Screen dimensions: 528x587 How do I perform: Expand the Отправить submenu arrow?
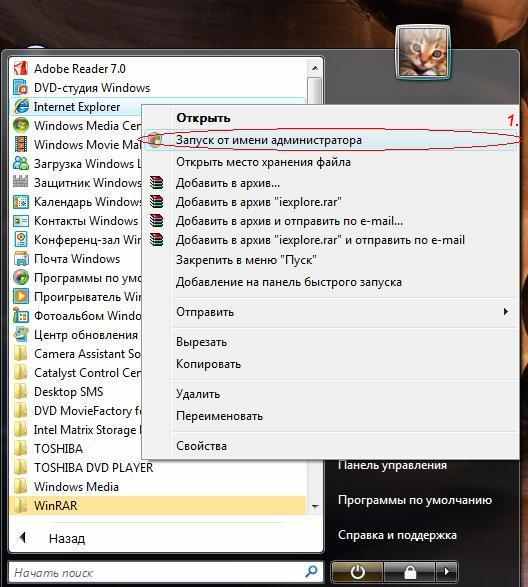tap(506, 311)
